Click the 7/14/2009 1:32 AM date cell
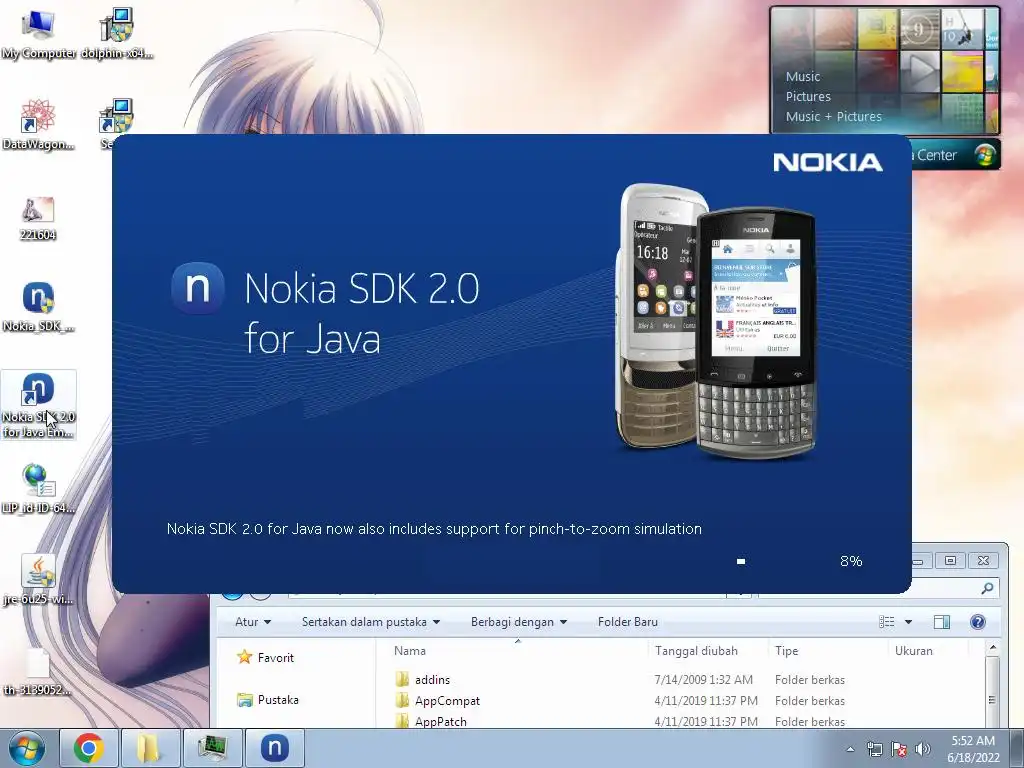Screen dimensions: 1024x768 tap(703, 679)
